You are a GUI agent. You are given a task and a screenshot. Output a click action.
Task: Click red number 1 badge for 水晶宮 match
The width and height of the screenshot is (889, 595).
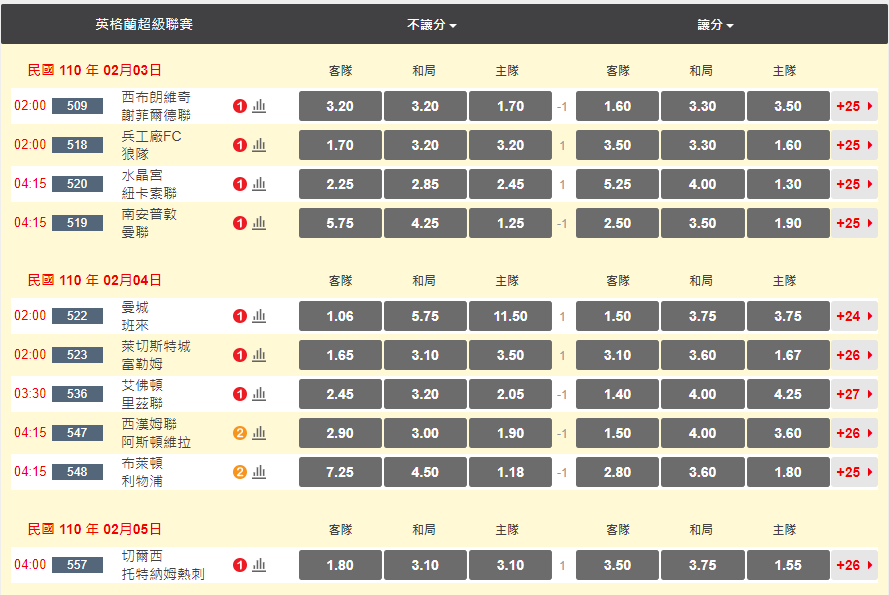point(240,184)
